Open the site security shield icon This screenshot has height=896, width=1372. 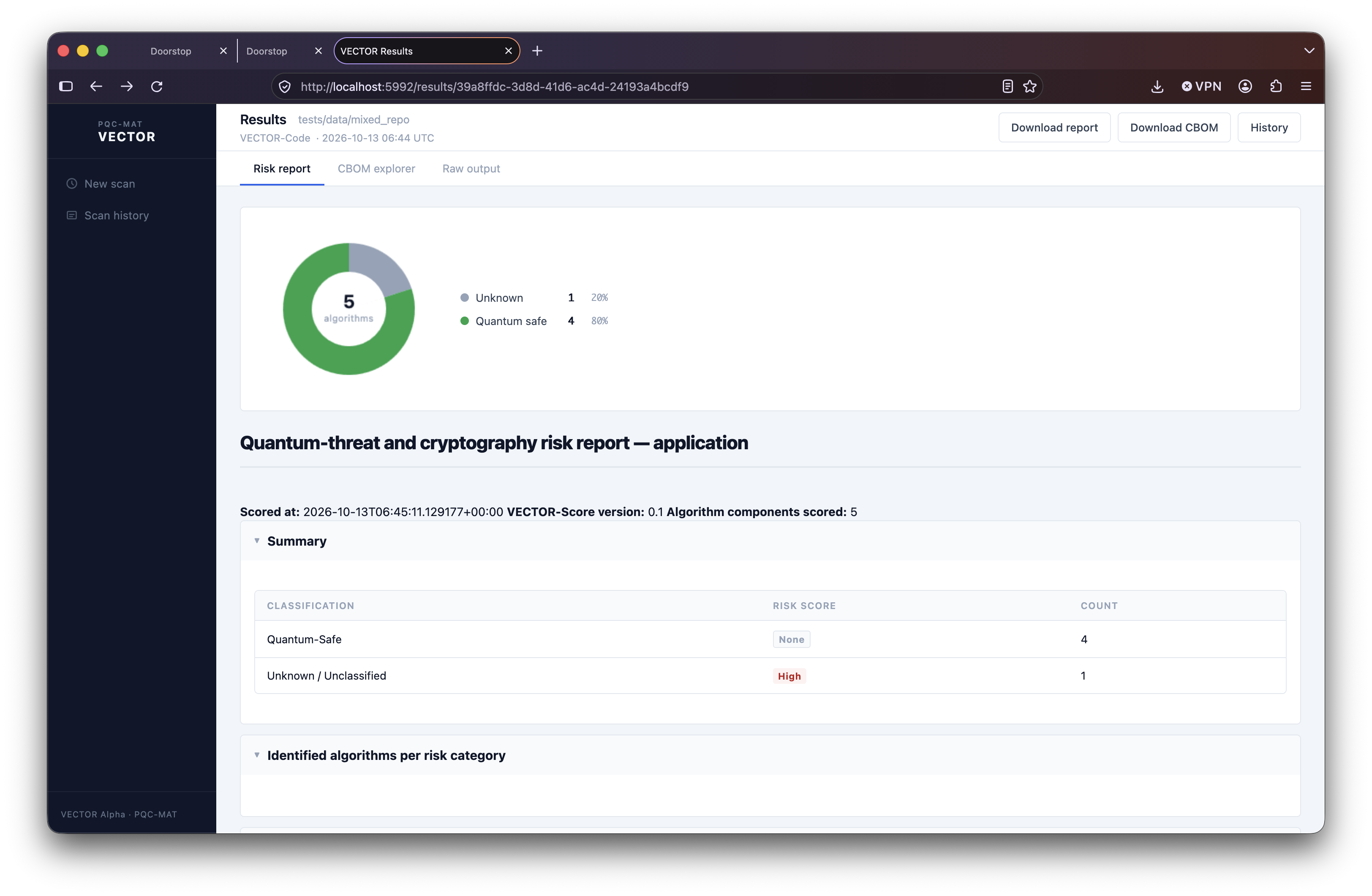click(285, 87)
